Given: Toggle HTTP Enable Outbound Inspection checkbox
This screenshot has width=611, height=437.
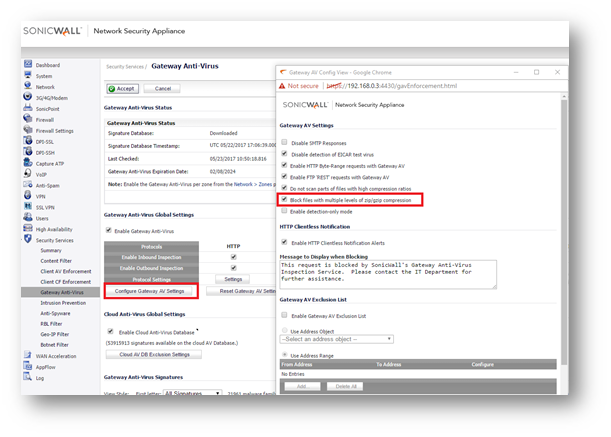Looking at the screenshot, I should [233, 268].
